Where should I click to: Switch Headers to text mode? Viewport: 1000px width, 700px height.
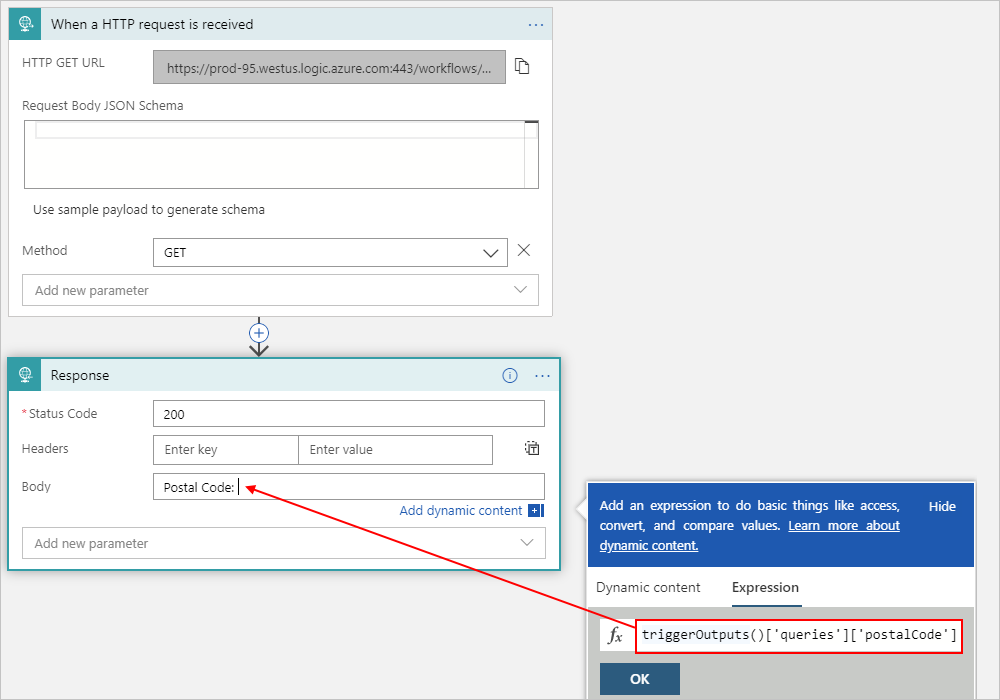(531, 449)
